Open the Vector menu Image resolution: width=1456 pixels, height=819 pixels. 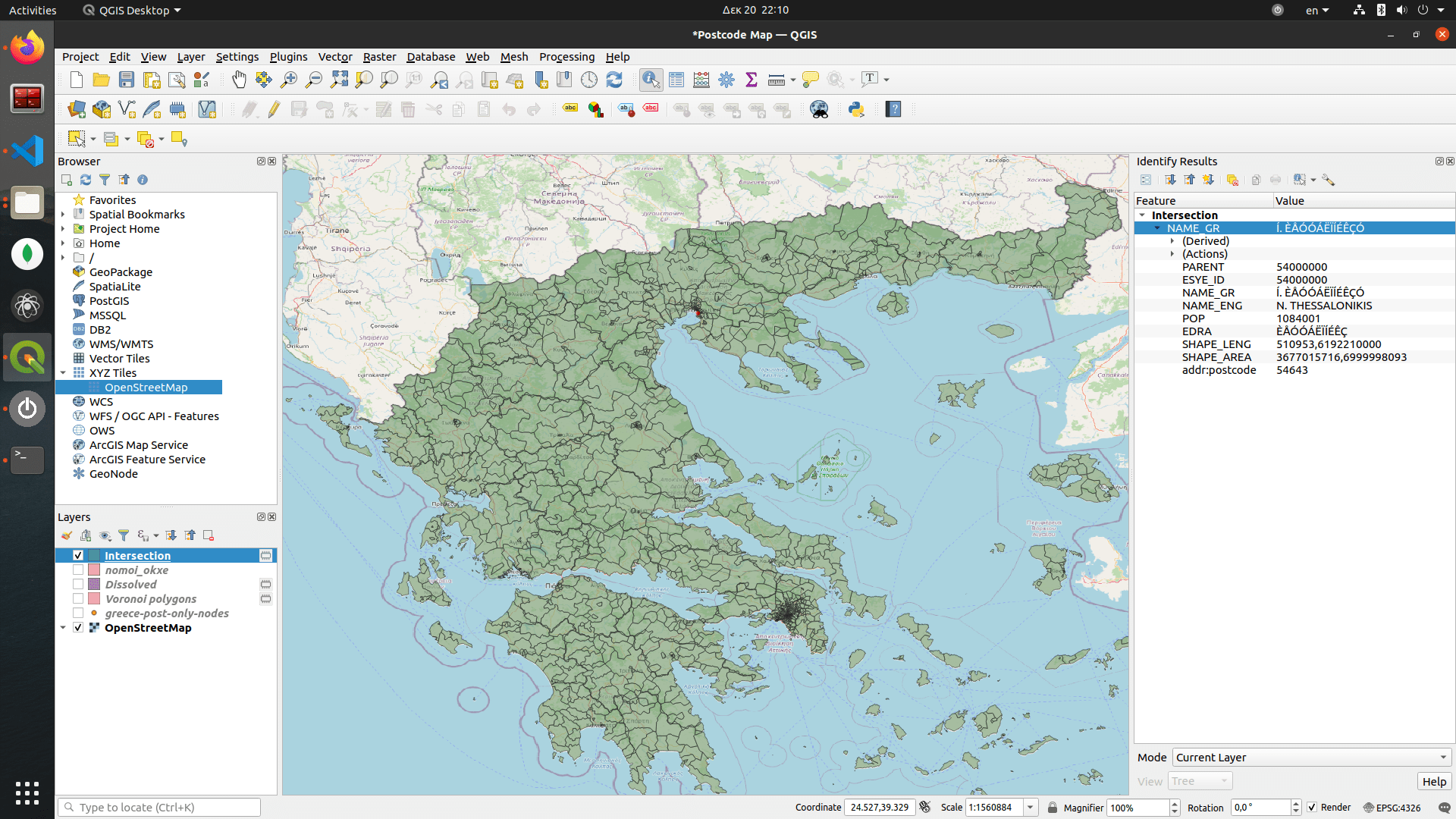(x=334, y=57)
